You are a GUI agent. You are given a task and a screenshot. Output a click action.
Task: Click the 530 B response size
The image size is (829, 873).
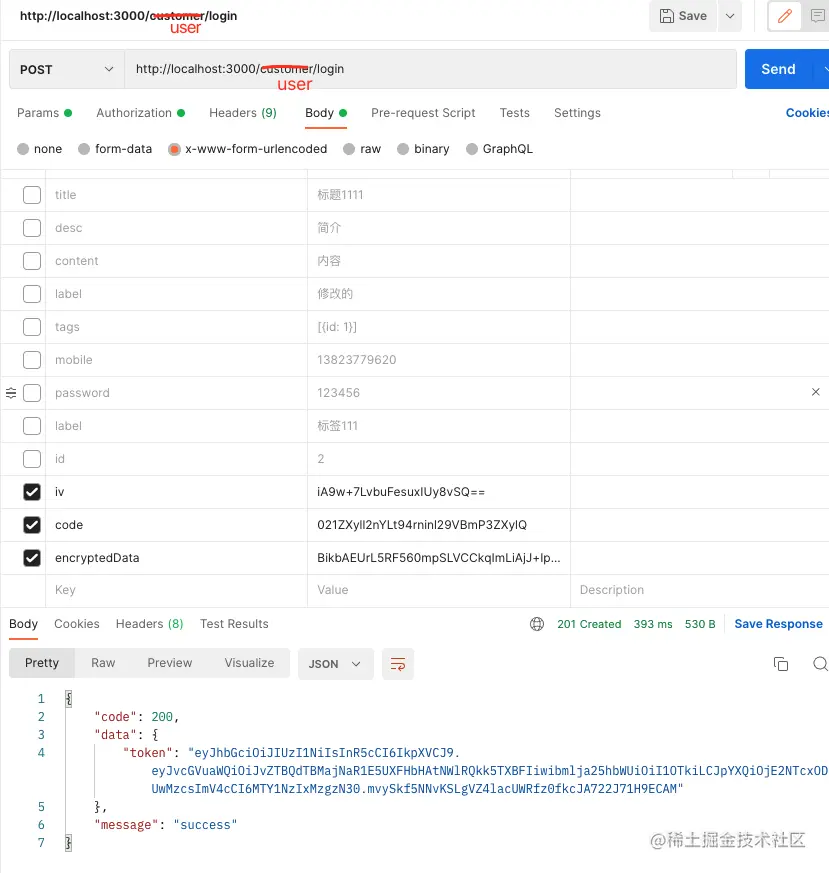(x=700, y=624)
